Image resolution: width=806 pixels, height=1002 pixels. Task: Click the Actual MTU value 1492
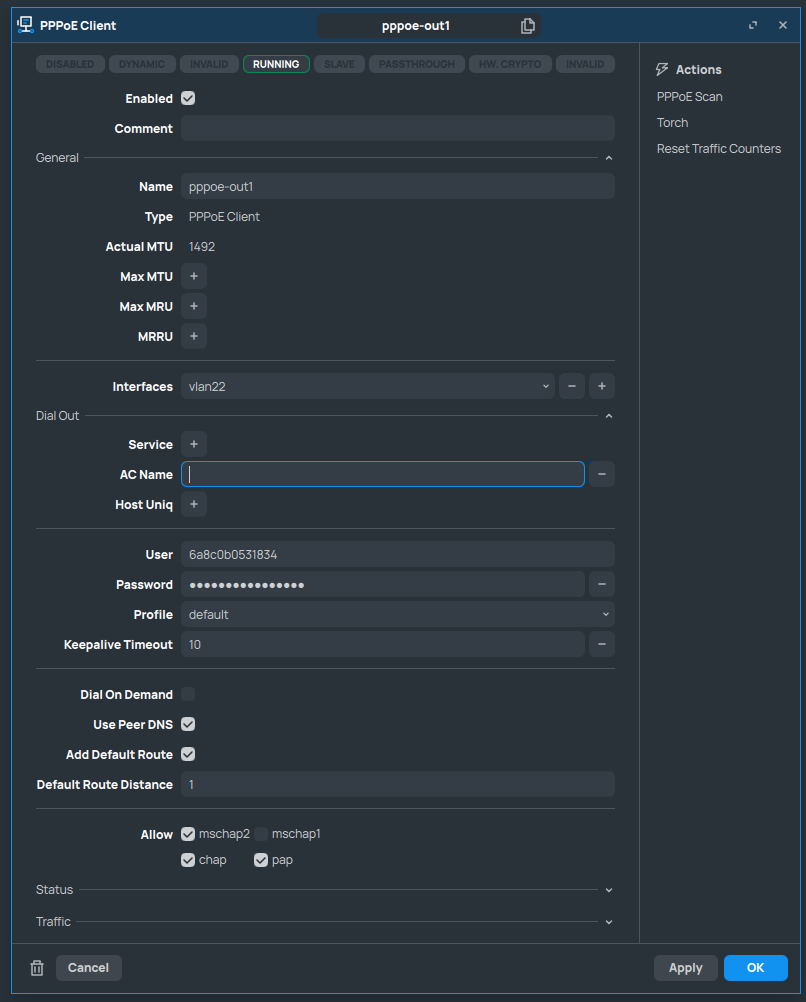coord(202,247)
